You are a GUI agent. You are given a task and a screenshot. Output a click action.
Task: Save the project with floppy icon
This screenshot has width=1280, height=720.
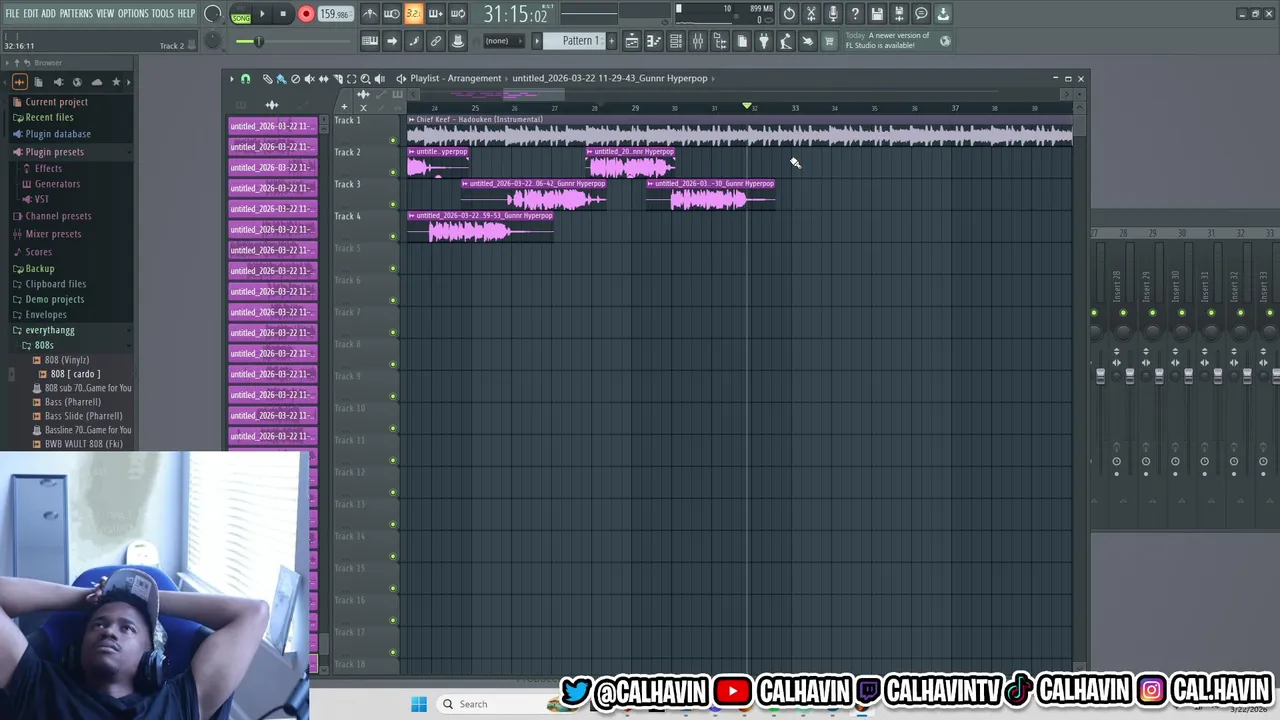point(877,14)
